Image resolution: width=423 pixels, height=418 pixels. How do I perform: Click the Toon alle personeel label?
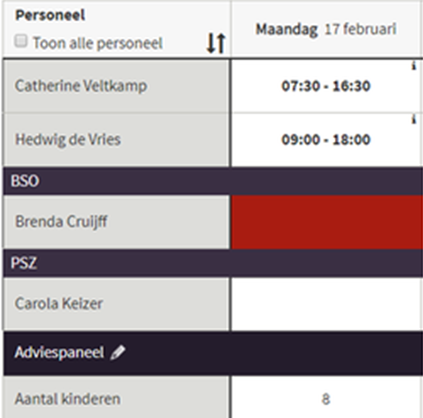[x=97, y=43]
